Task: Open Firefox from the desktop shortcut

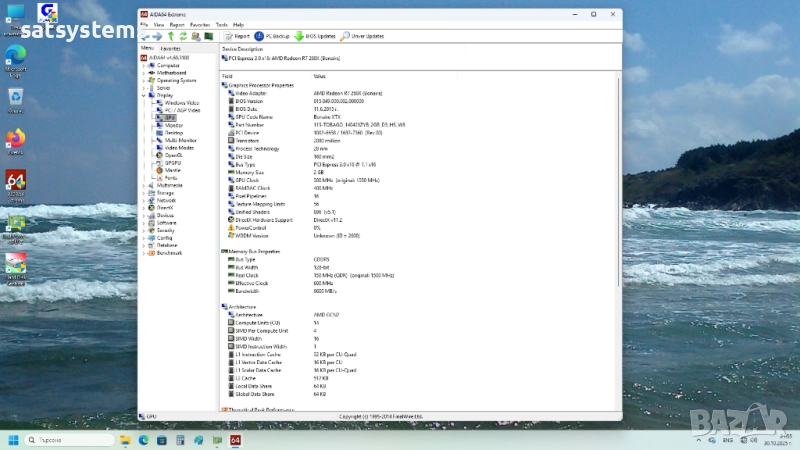Action: pos(16,139)
